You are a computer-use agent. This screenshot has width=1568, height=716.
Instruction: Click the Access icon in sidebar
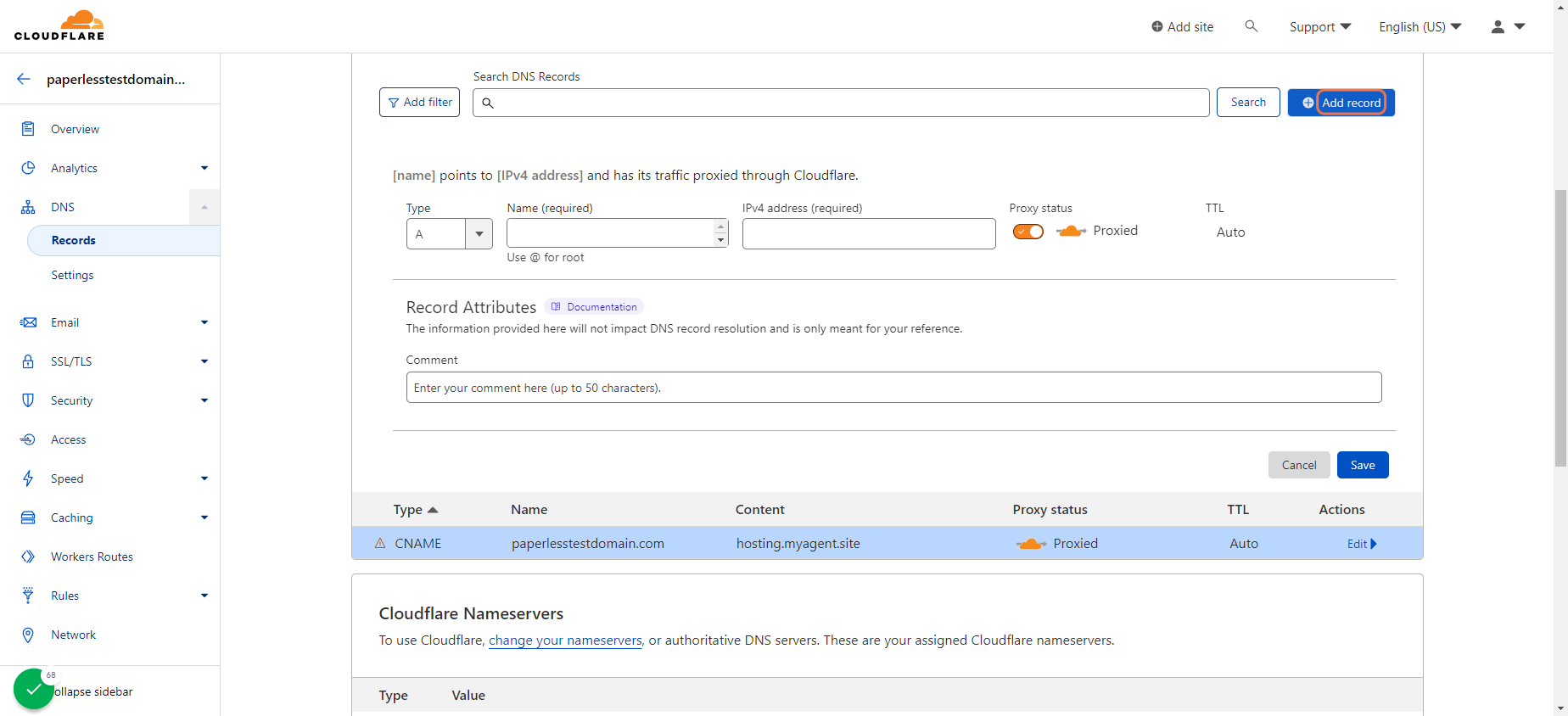pos(28,439)
